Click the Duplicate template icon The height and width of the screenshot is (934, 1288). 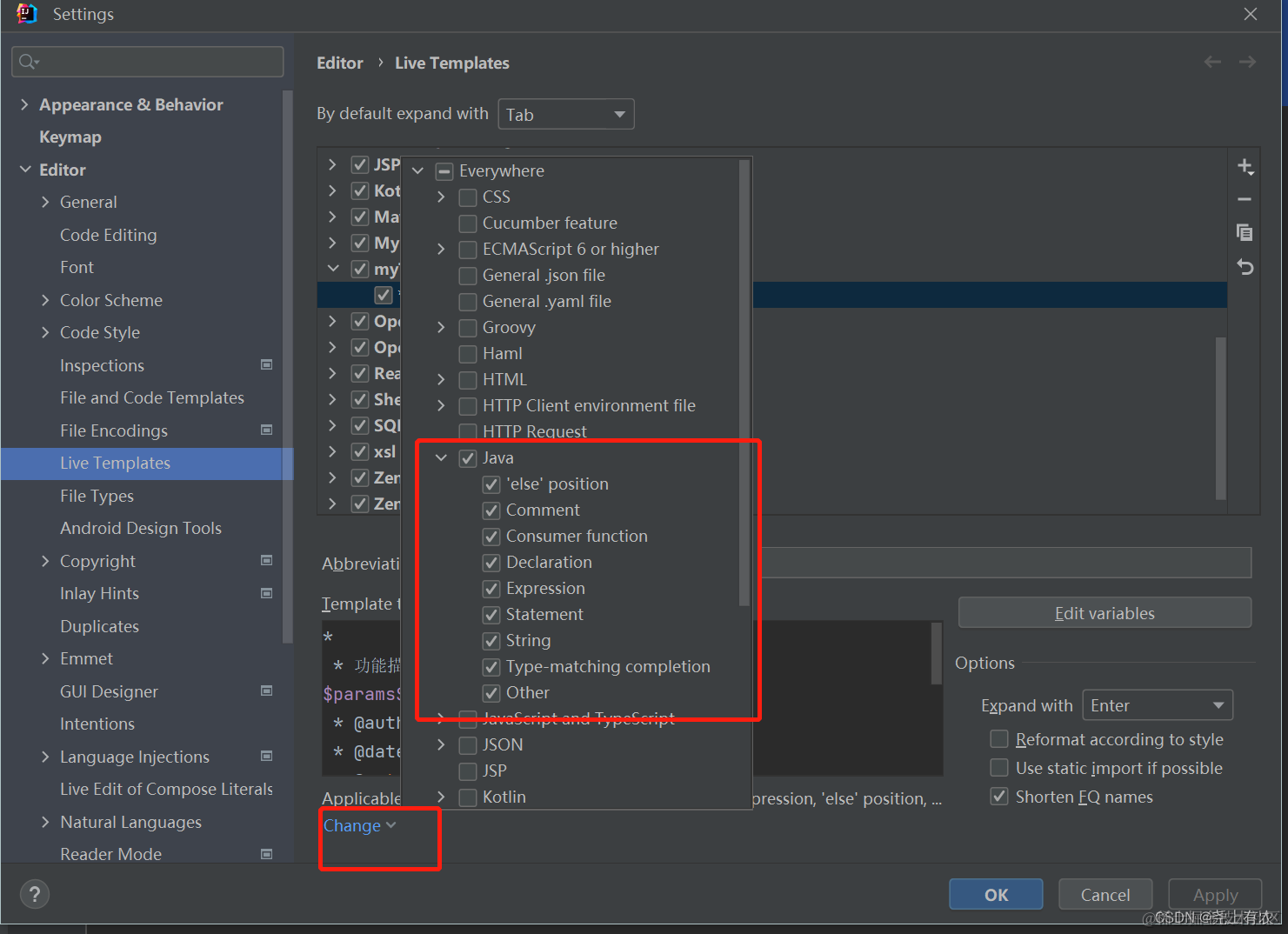pos(1245,232)
